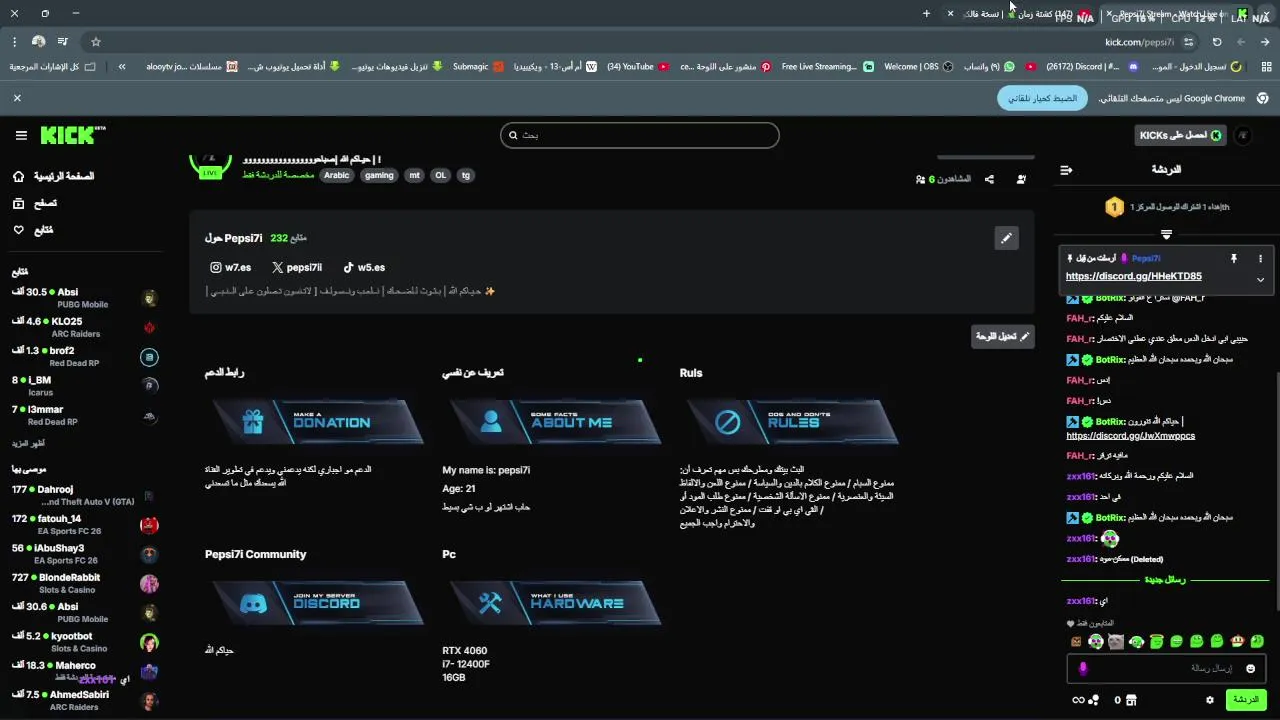Click the user-add icon beside share
1280x720 pixels.
pyautogui.click(x=1021, y=179)
